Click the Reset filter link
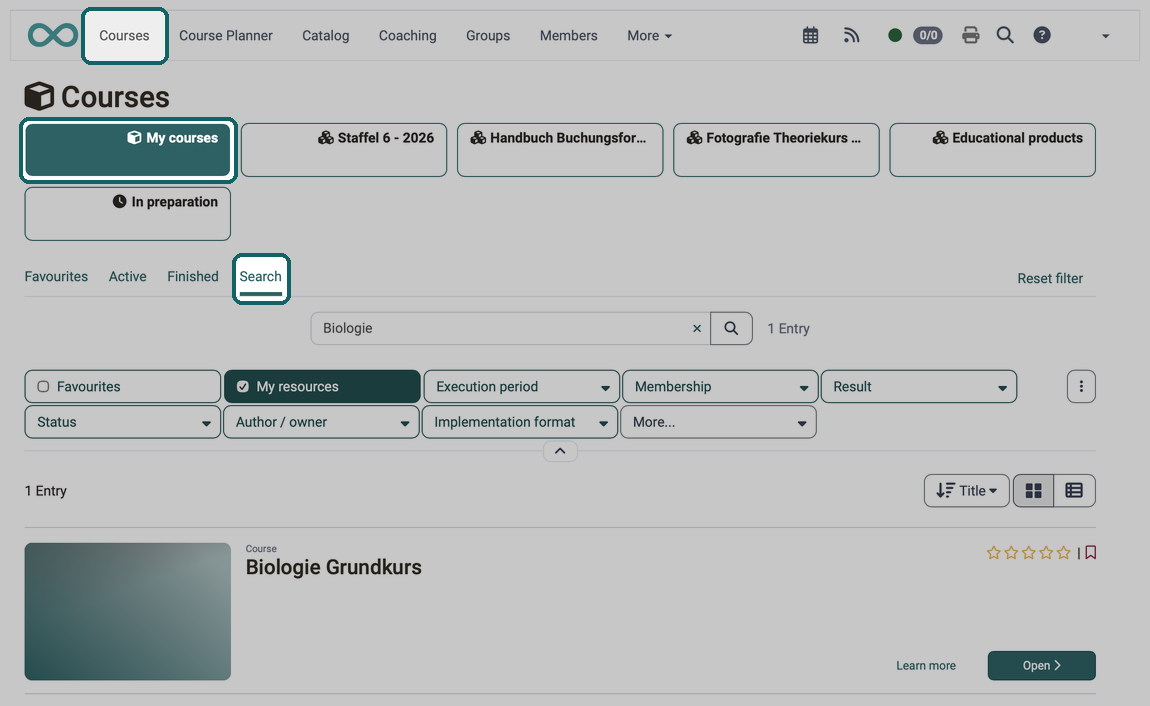The width and height of the screenshot is (1150, 706). click(x=1050, y=279)
